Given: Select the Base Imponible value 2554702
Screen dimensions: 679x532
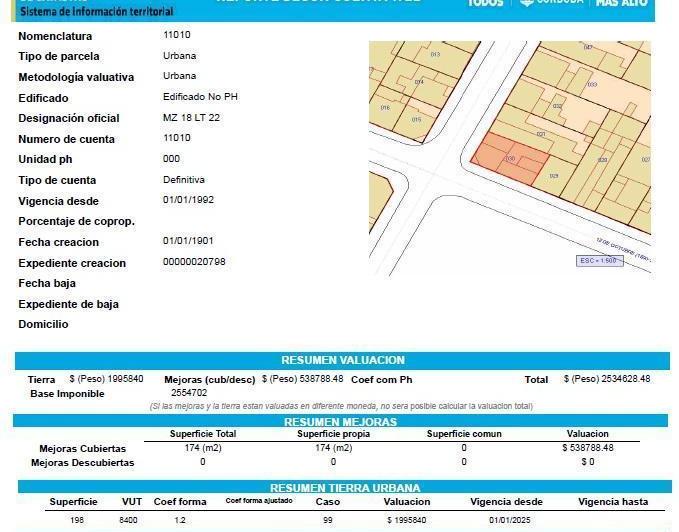Looking at the screenshot, I should (x=189, y=393).
